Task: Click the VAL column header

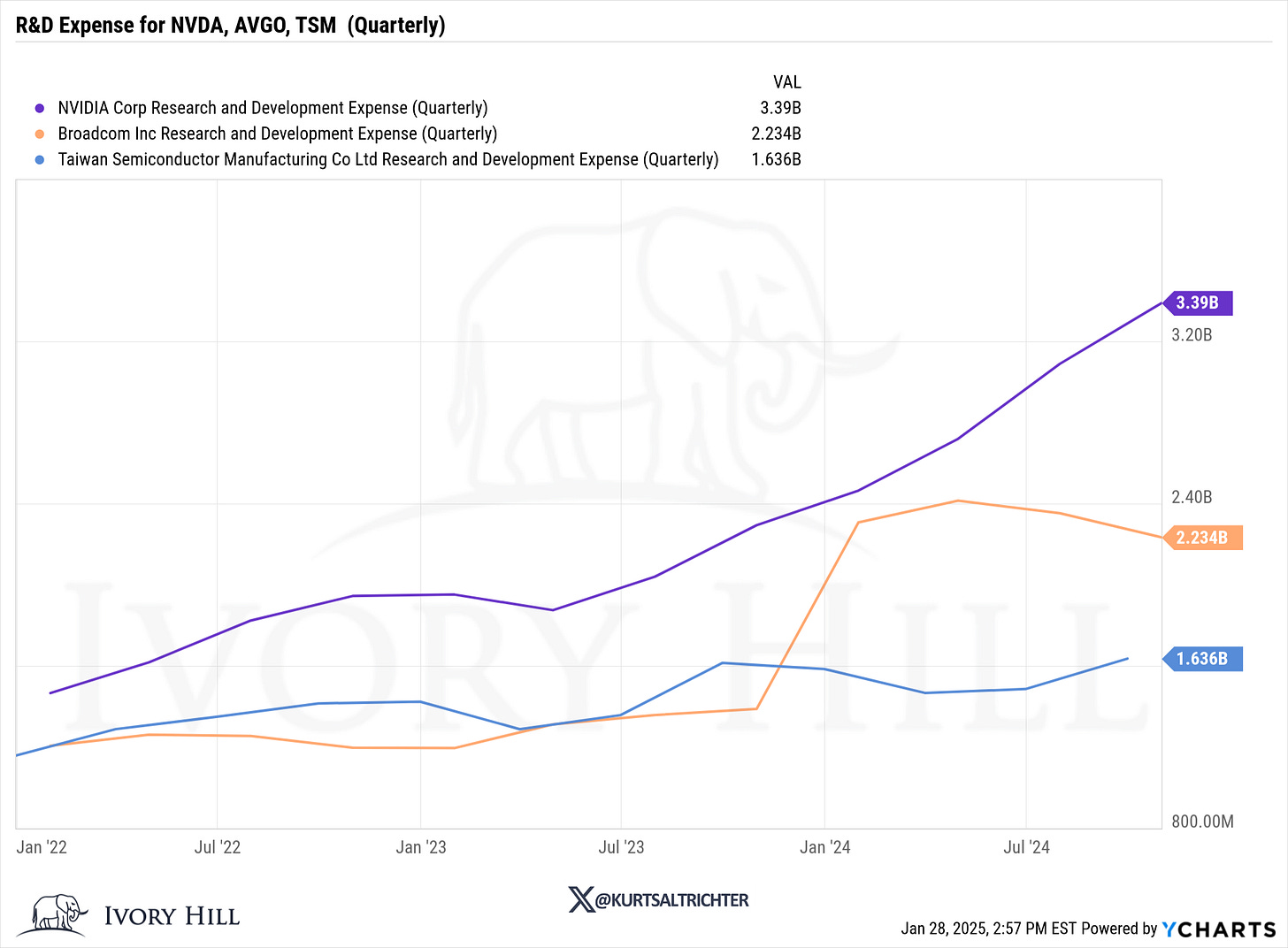Action: [x=786, y=82]
